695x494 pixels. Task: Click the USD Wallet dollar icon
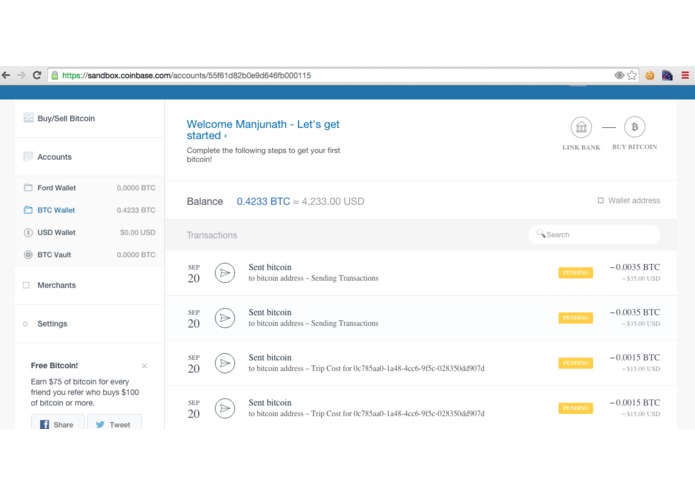click(28, 232)
